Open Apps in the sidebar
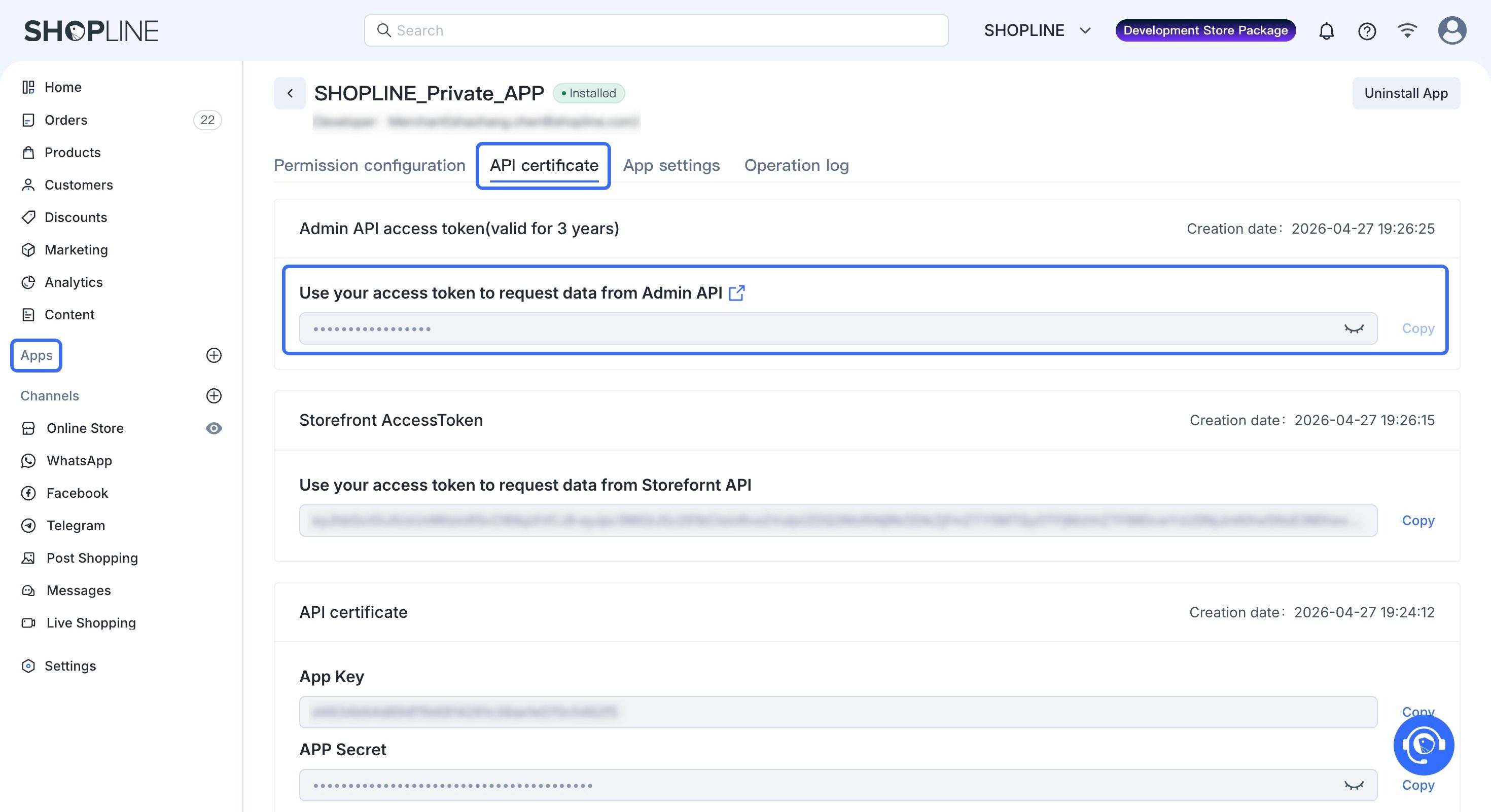 [x=37, y=355]
